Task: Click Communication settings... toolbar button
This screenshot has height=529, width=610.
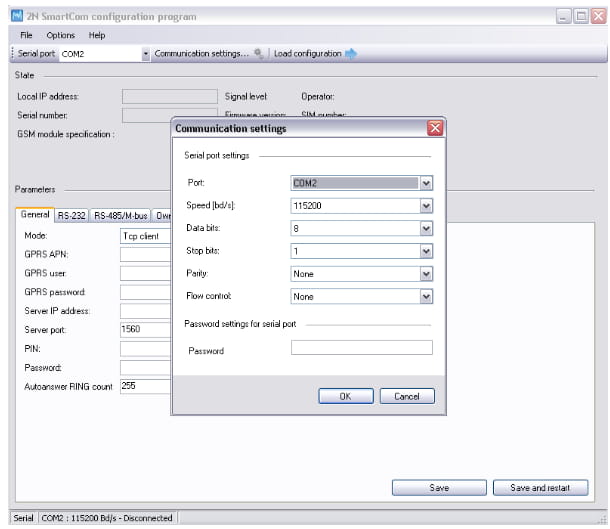Action: coord(209,53)
